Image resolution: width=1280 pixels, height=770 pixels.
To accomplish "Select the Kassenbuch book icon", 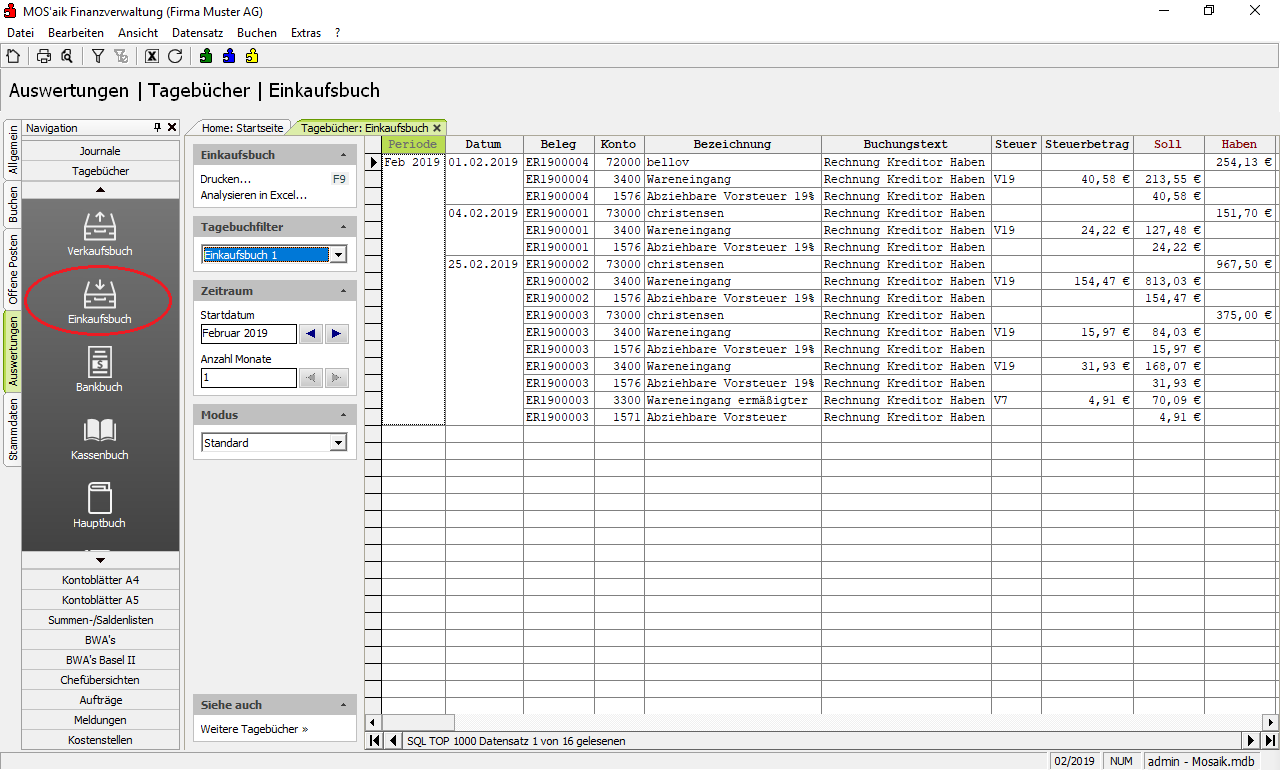I will (100, 436).
